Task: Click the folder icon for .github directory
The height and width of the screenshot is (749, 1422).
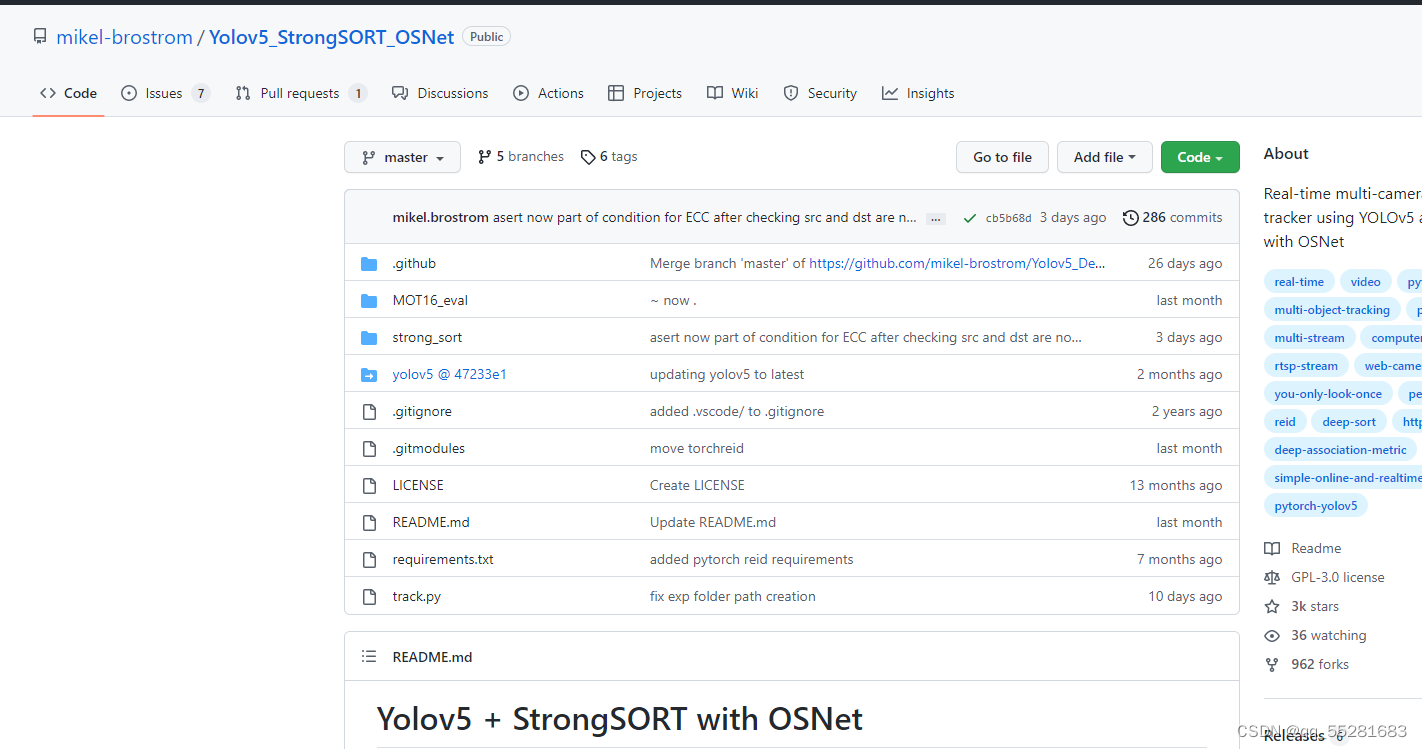Action: click(x=369, y=263)
